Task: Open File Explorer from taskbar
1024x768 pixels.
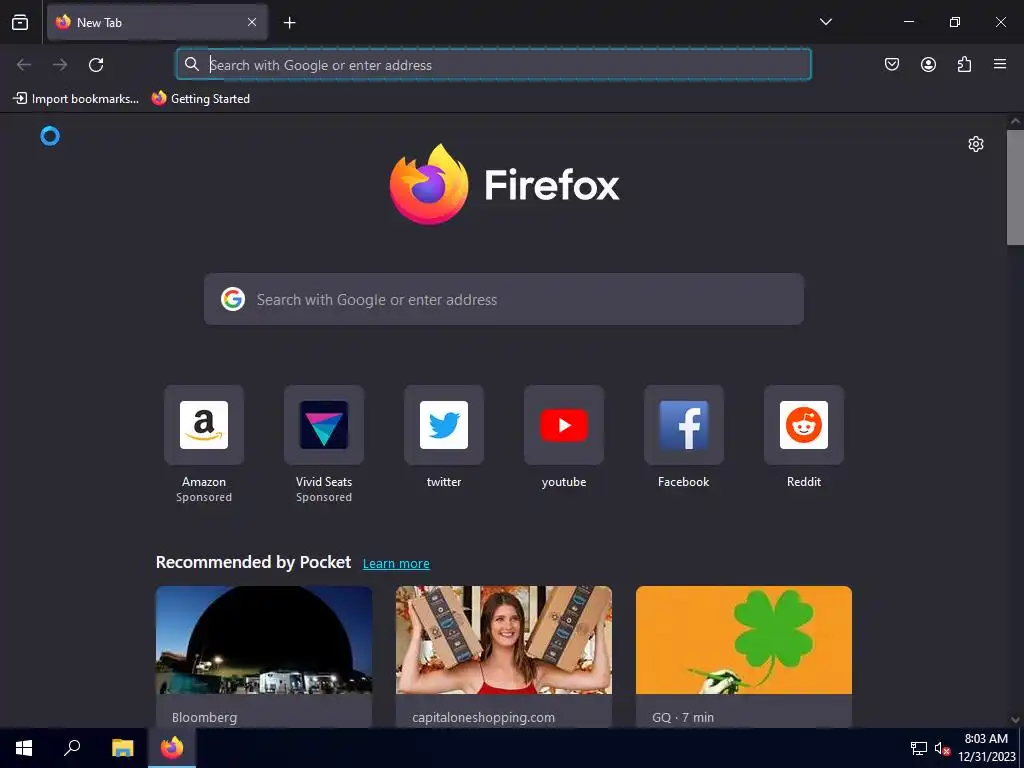Action: click(x=122, y=748)
